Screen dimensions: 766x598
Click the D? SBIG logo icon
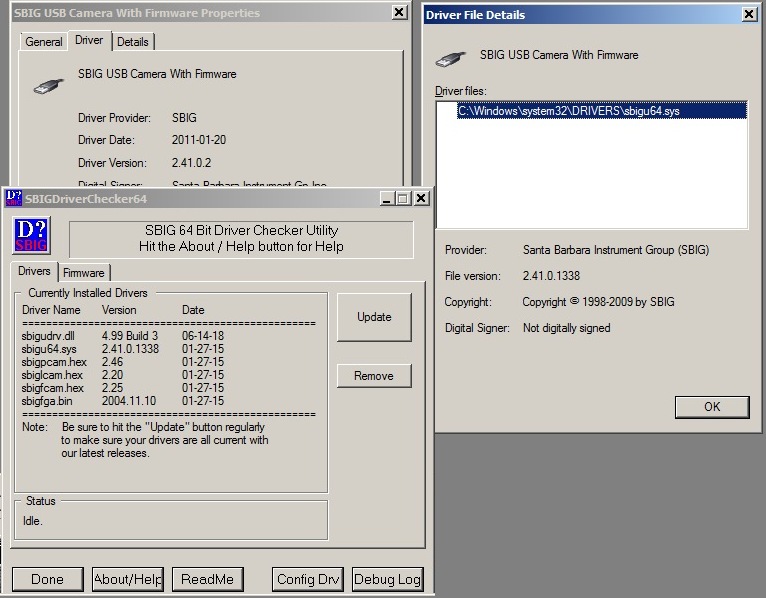click(x=31, y=235)
